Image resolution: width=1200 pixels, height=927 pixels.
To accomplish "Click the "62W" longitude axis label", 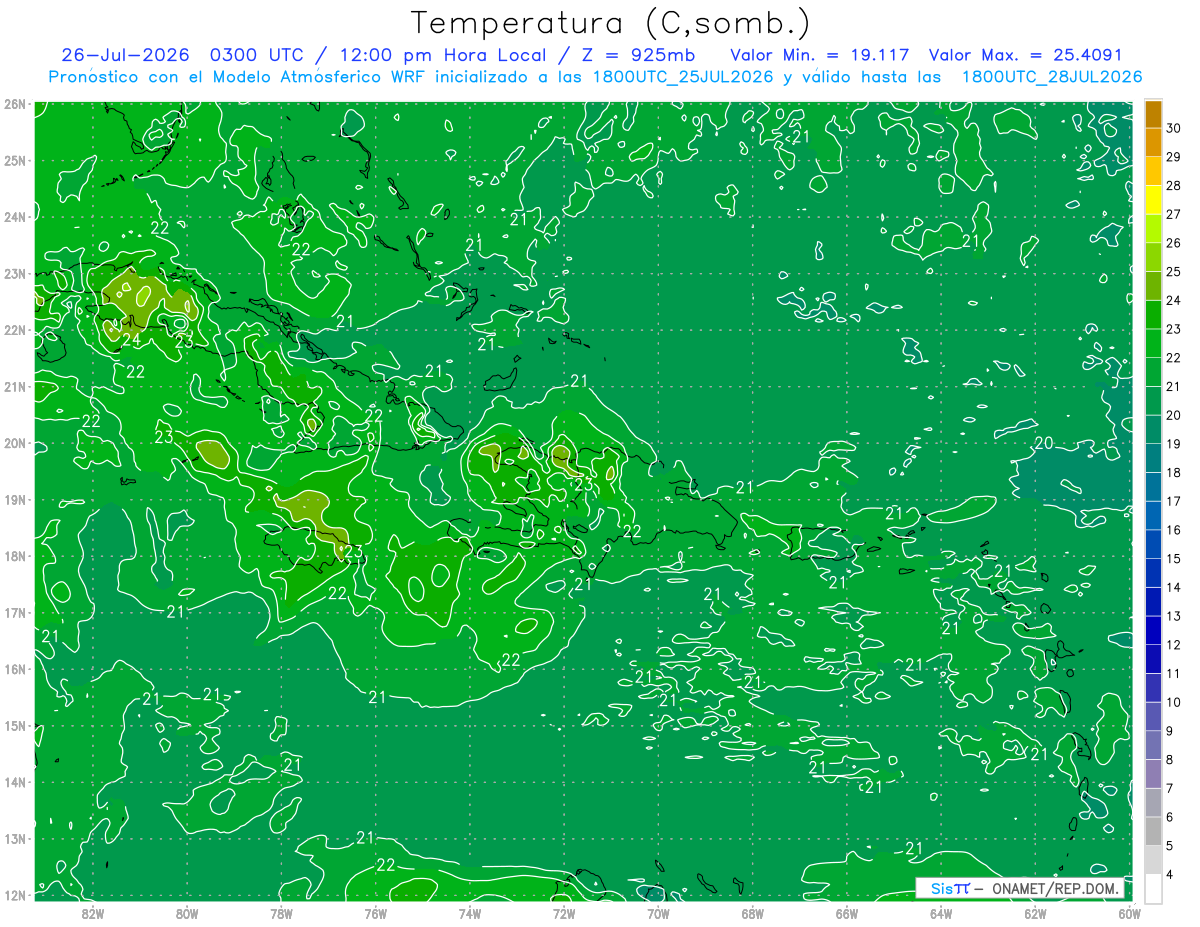I will pyautogui.click(x=1035, y=913).
